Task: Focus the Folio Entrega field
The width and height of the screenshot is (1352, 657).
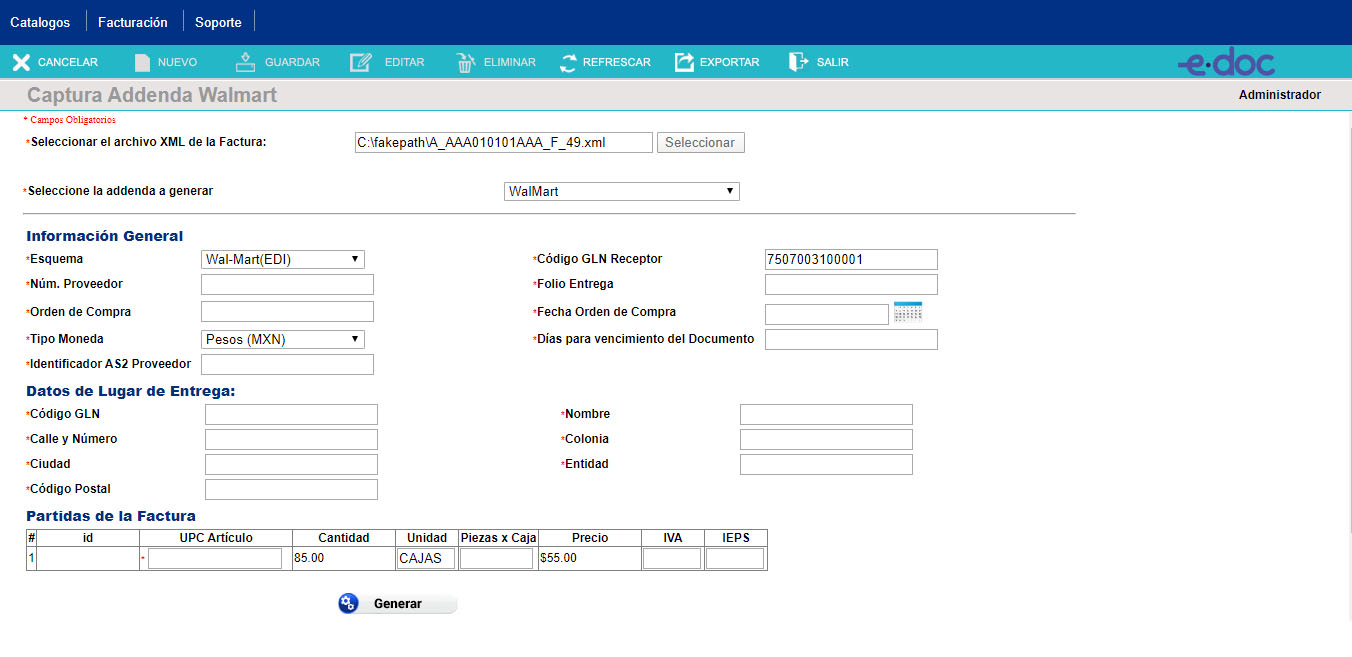Action: [851, 284]
